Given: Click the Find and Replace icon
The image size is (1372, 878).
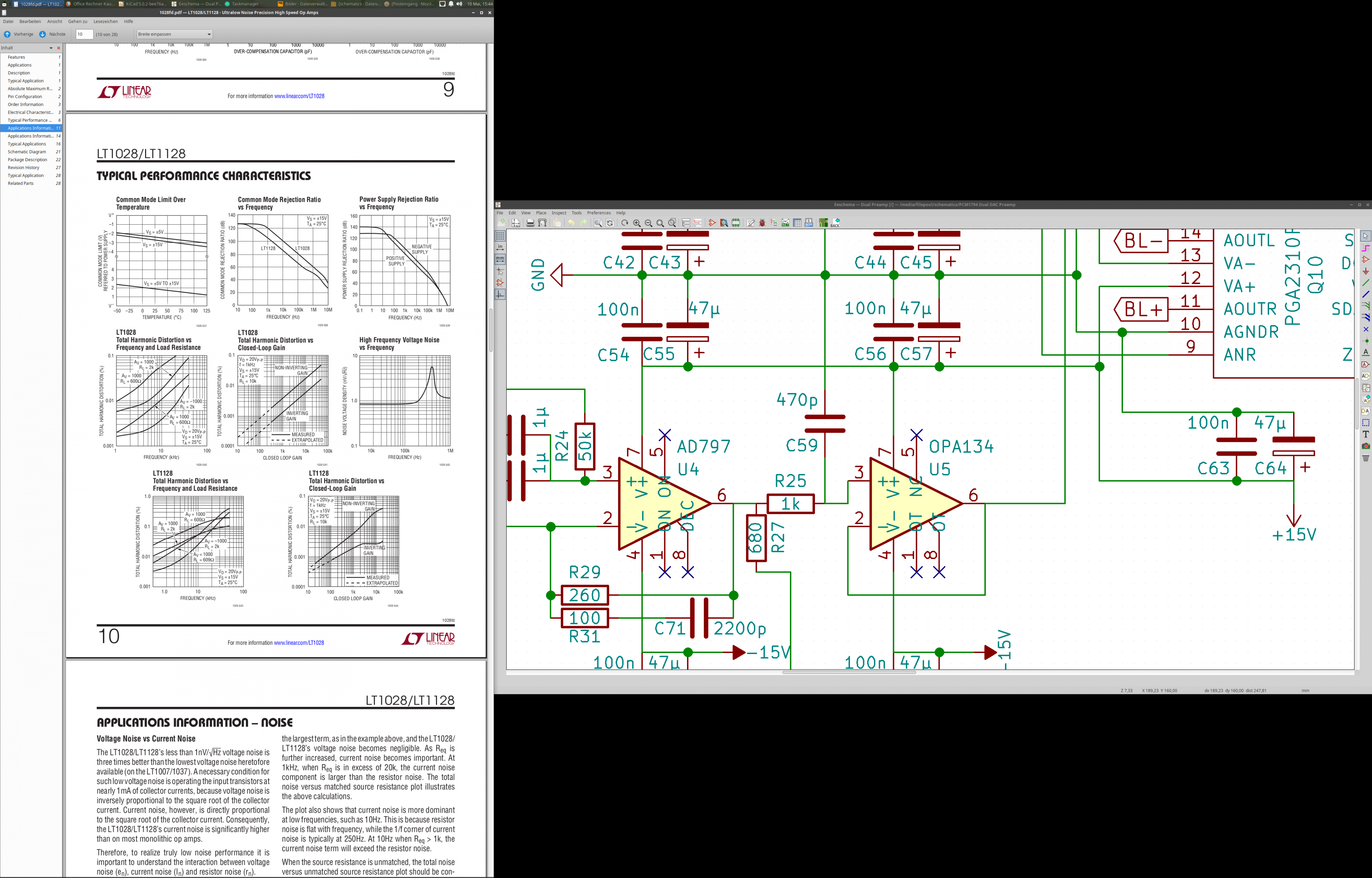Looking at the screenshot, I should coord(610,223).
